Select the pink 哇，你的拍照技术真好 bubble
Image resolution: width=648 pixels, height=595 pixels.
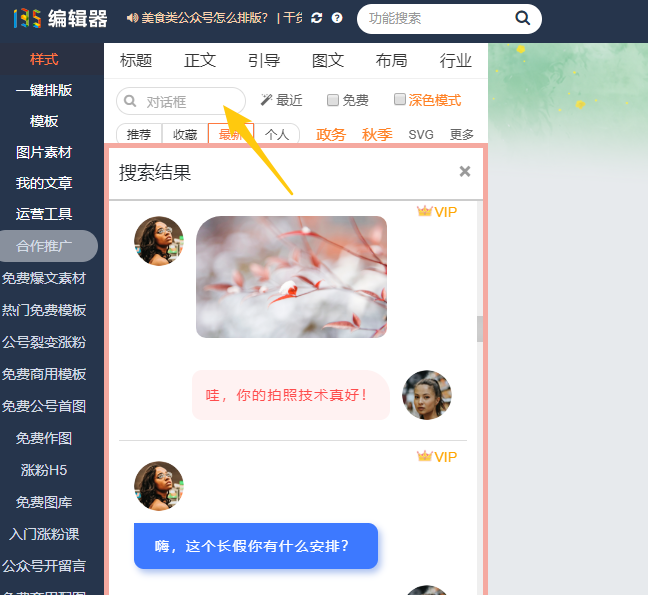click(x=291, y=395)
